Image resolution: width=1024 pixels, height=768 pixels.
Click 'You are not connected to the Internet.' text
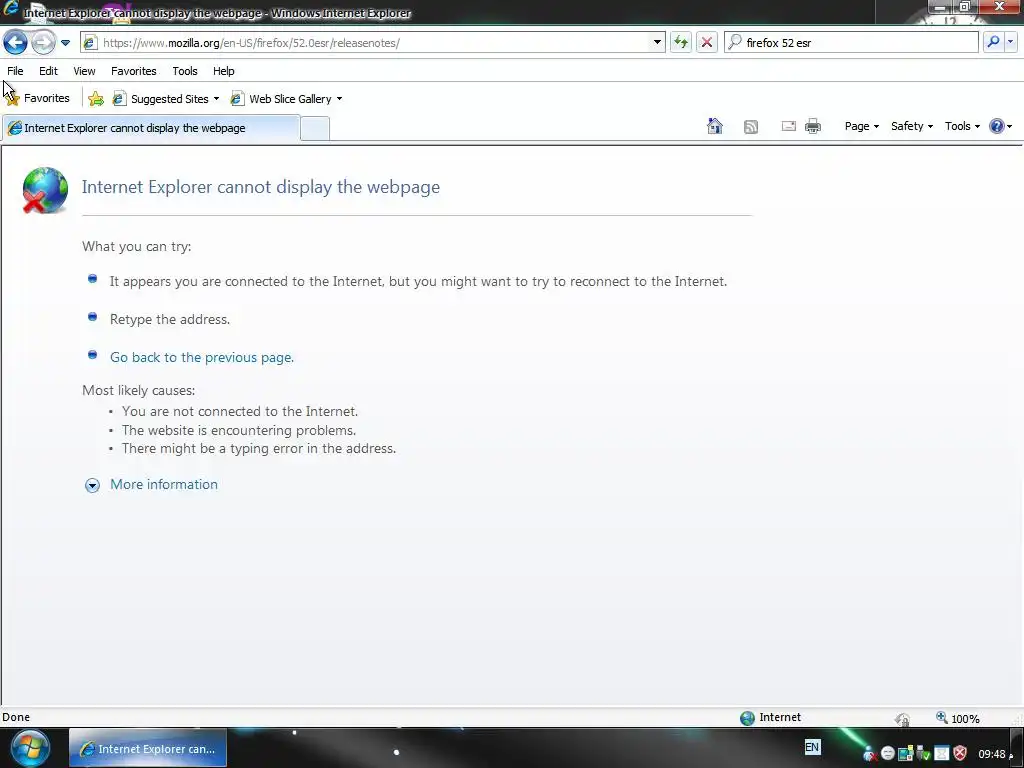point(240,411)
